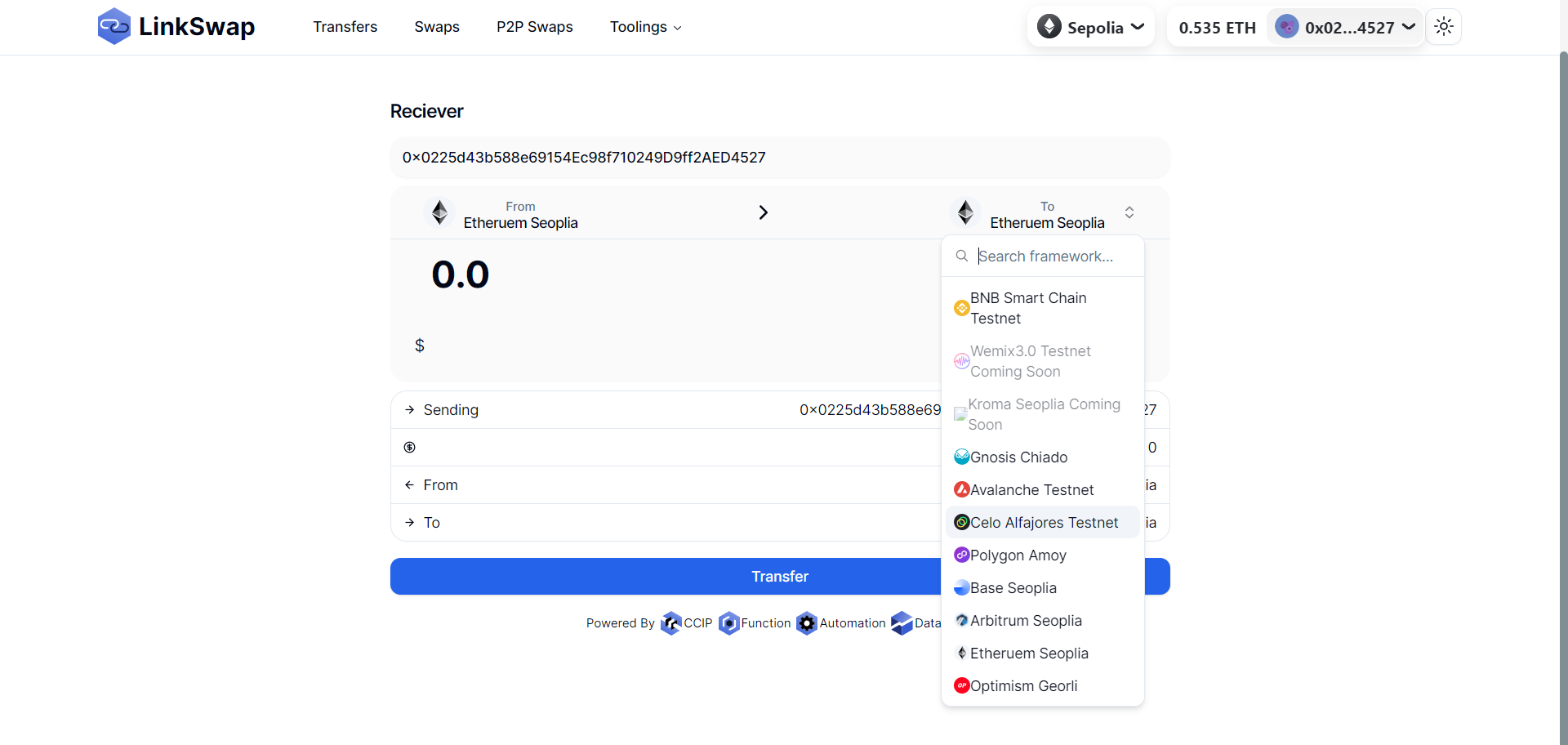The image size is (1568, 745).
Task: Click the To chain Ethereum icon
Action: coord(965,212)
